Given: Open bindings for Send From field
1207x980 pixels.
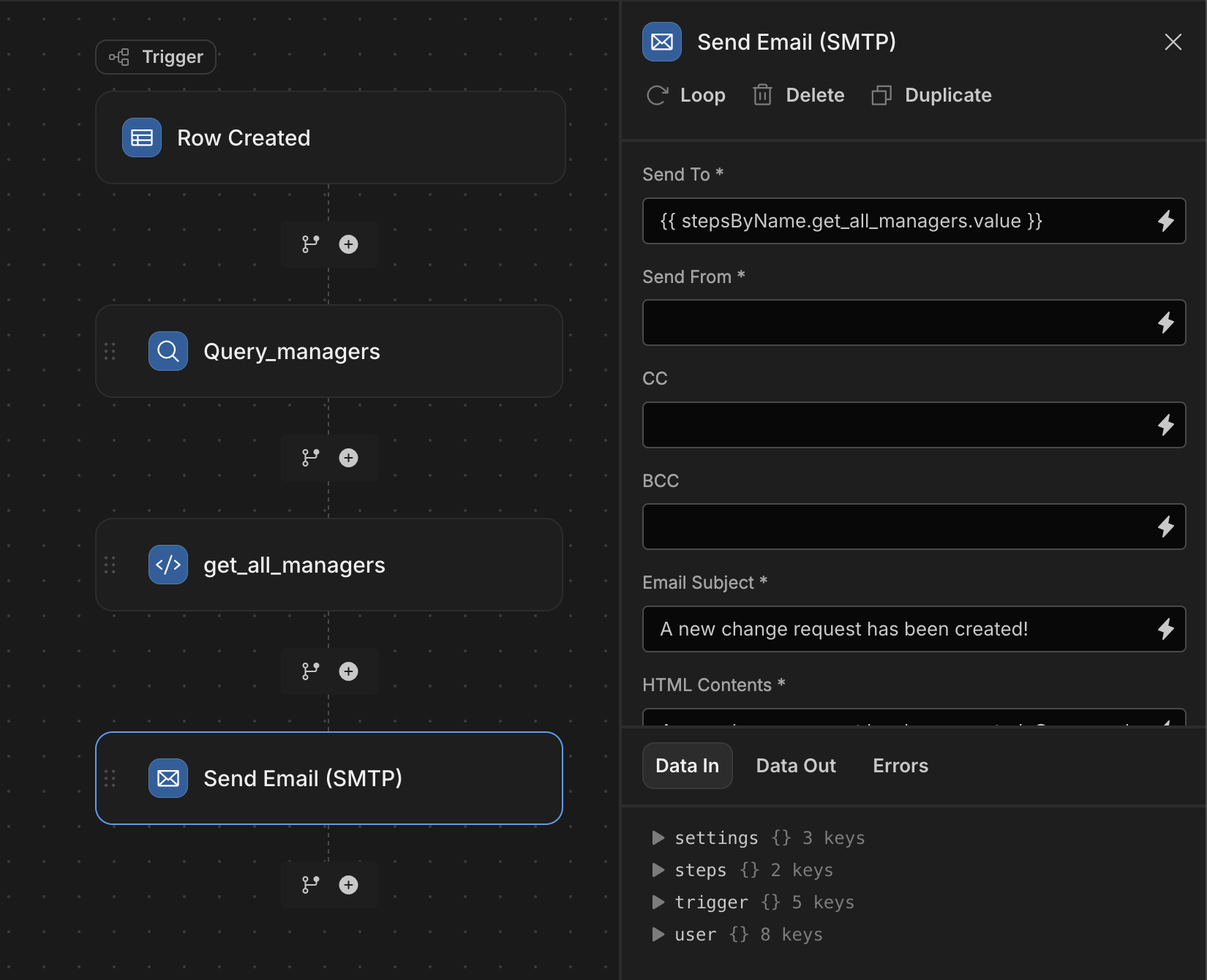Looking at the screenshot, I should pyautogui.click(x=1166, y=323).
